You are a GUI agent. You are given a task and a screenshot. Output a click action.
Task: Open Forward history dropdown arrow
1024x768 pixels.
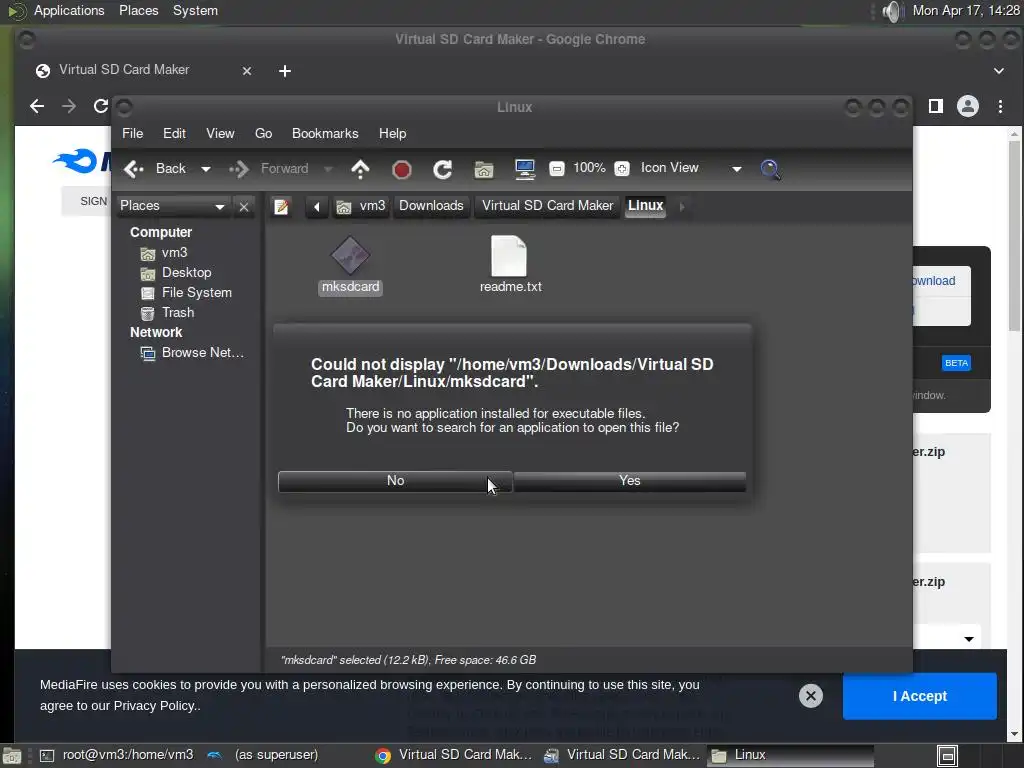pos(328,169)
